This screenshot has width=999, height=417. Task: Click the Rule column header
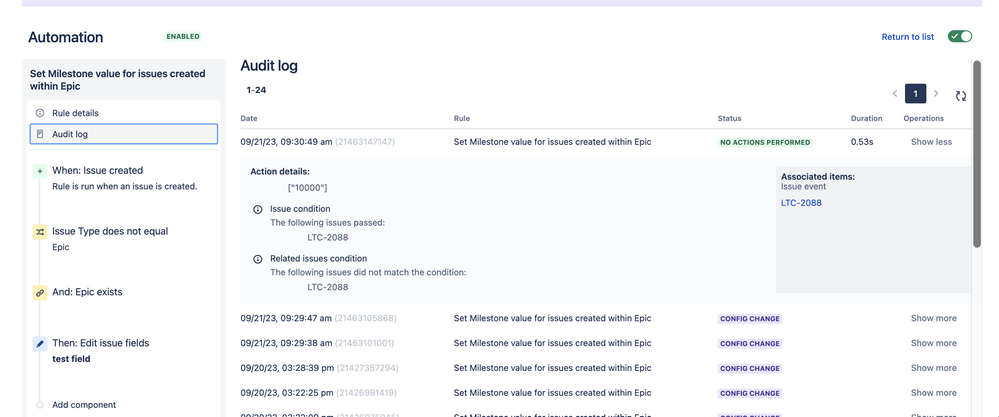pyautogui.click(x=461, y=118)
